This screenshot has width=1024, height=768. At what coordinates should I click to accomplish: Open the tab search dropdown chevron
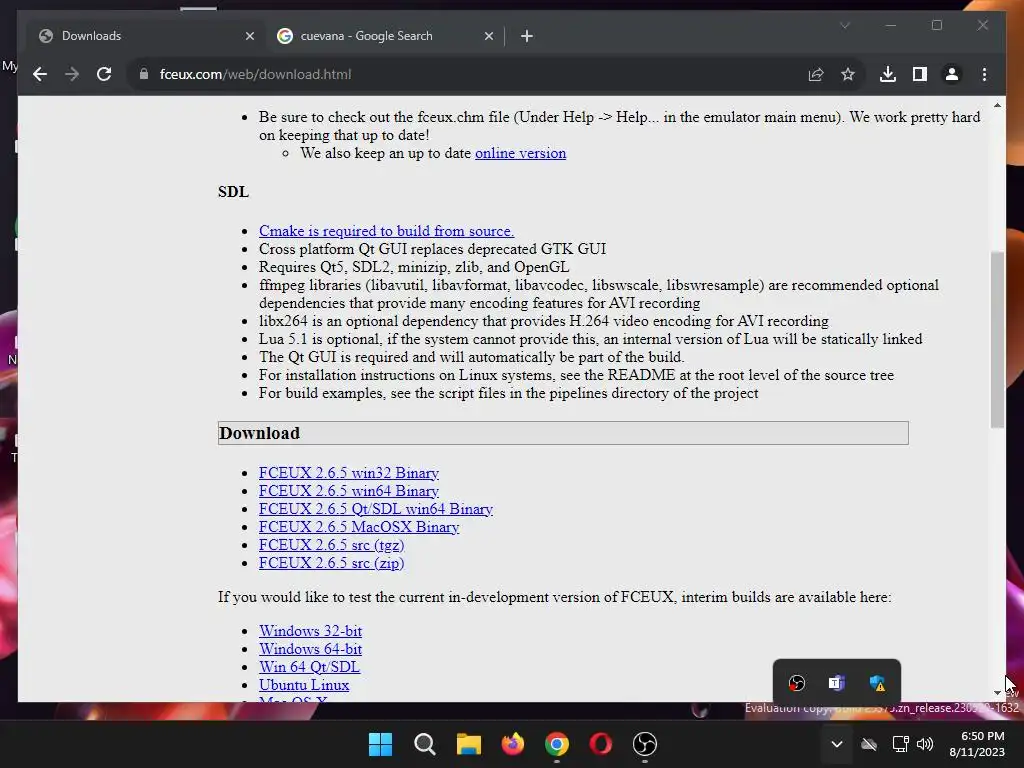[845, 25]
